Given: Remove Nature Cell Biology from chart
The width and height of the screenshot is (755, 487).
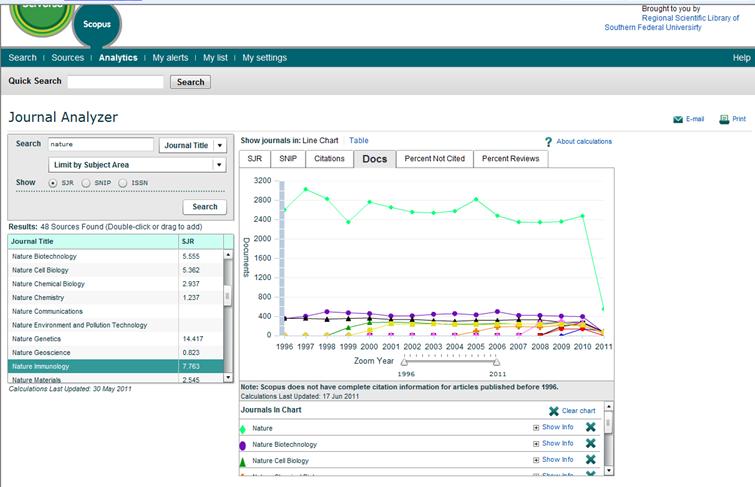Looking at the screenshot, I should 591,460.
